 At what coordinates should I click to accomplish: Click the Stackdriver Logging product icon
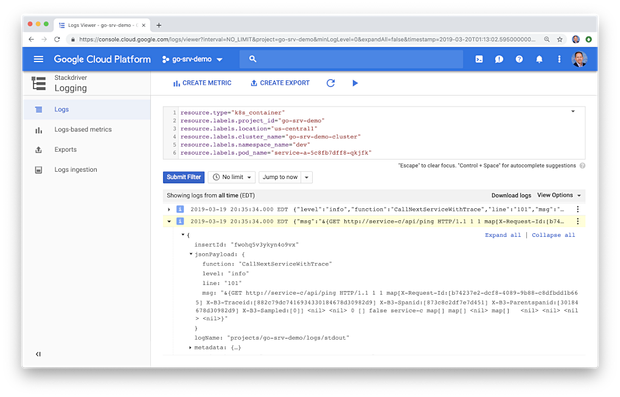point(39,83)
